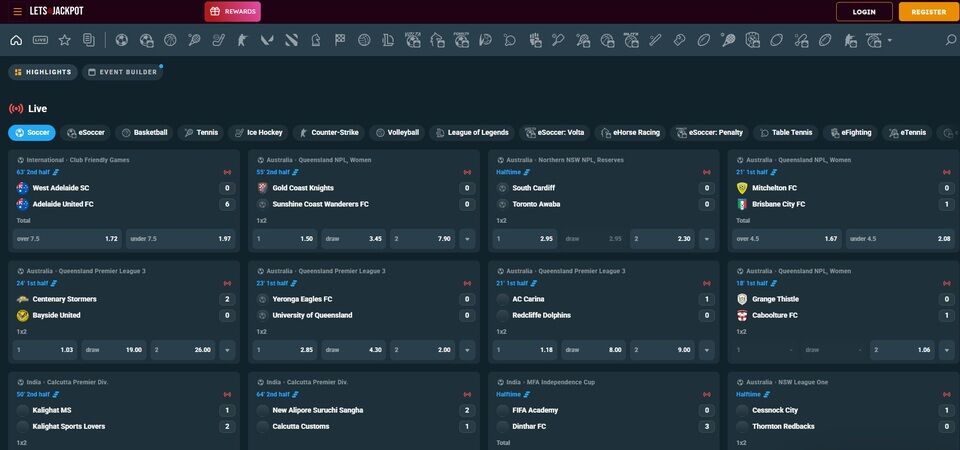Switch to the Volleyball live tab
This screenshot has height=450, width=960.
click(397, 132)
